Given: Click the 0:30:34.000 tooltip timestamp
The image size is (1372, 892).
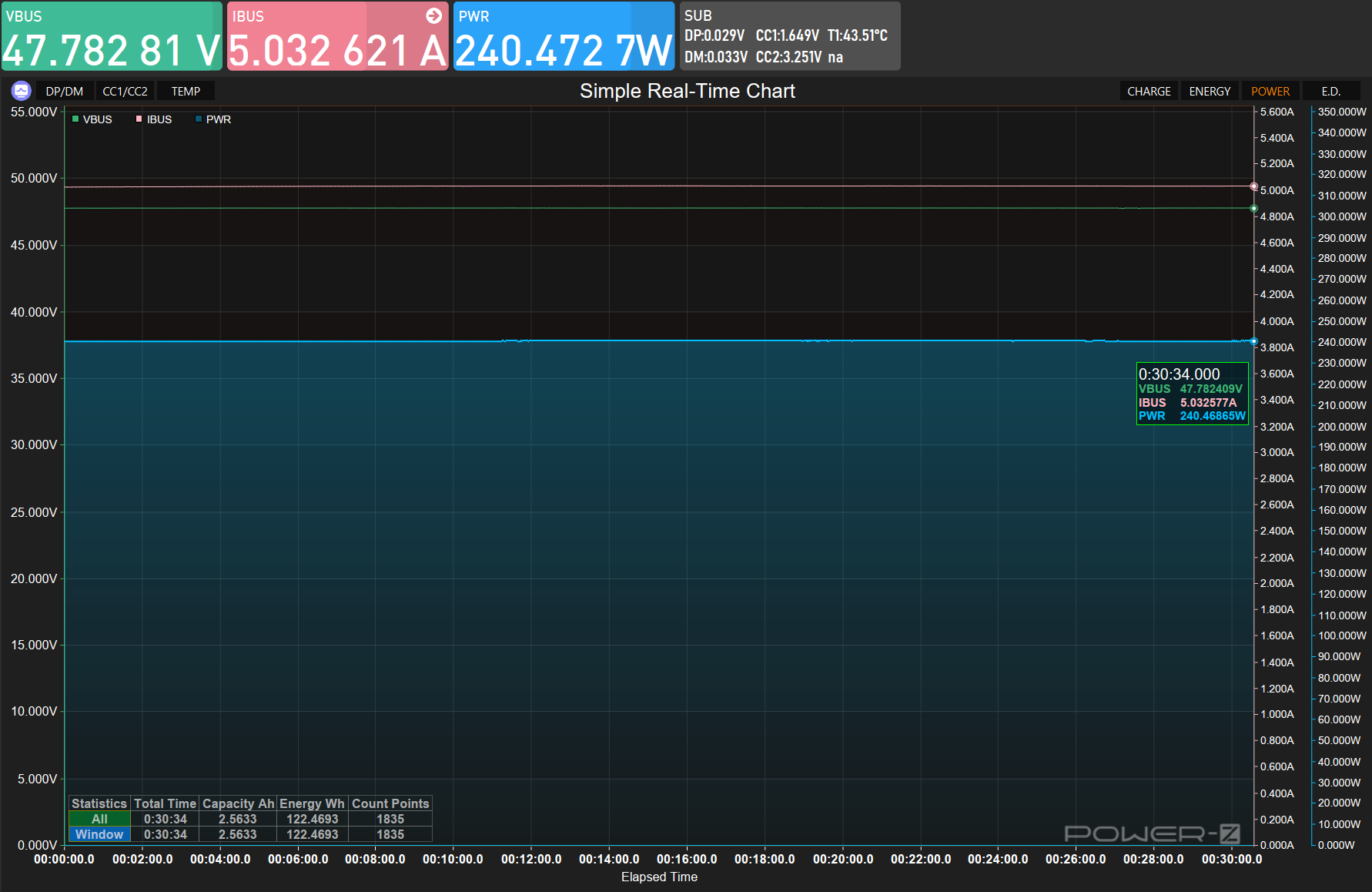Looking at the screenshot, I should pos(1180,374).
